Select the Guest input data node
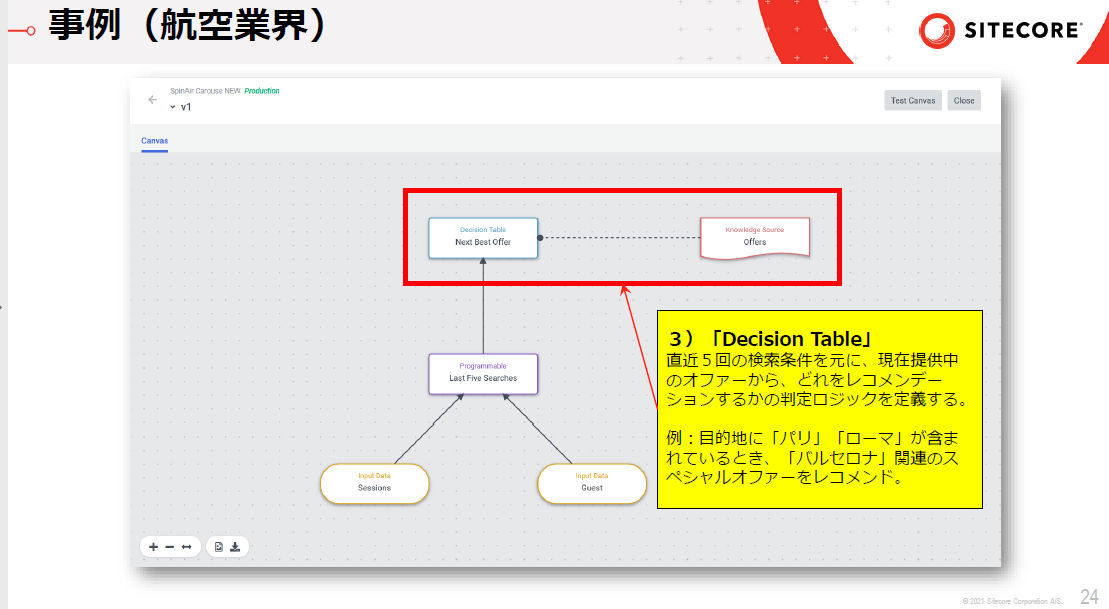The image size is (1109, 609). (x=592, y=483)
